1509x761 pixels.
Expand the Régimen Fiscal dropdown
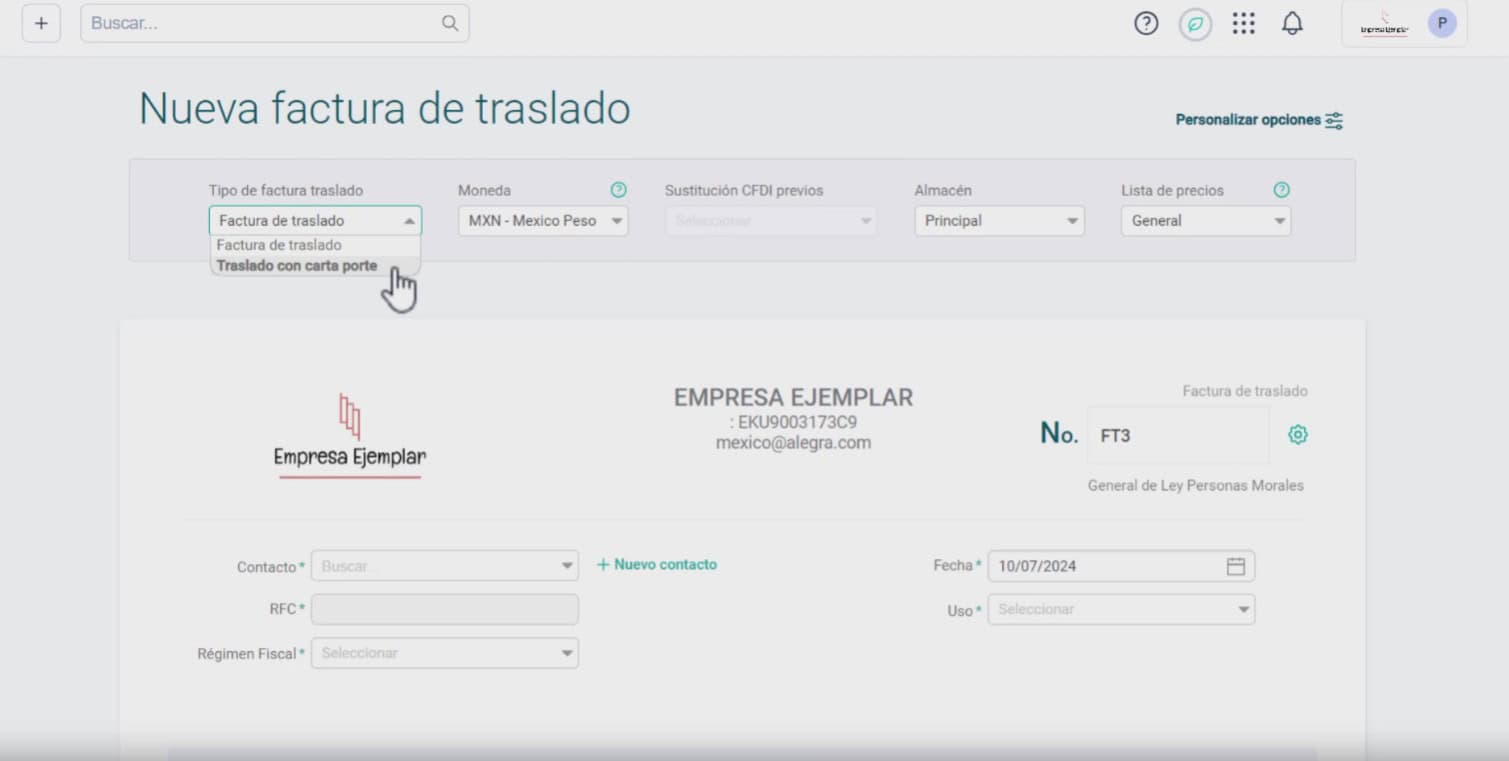(445, 653)
